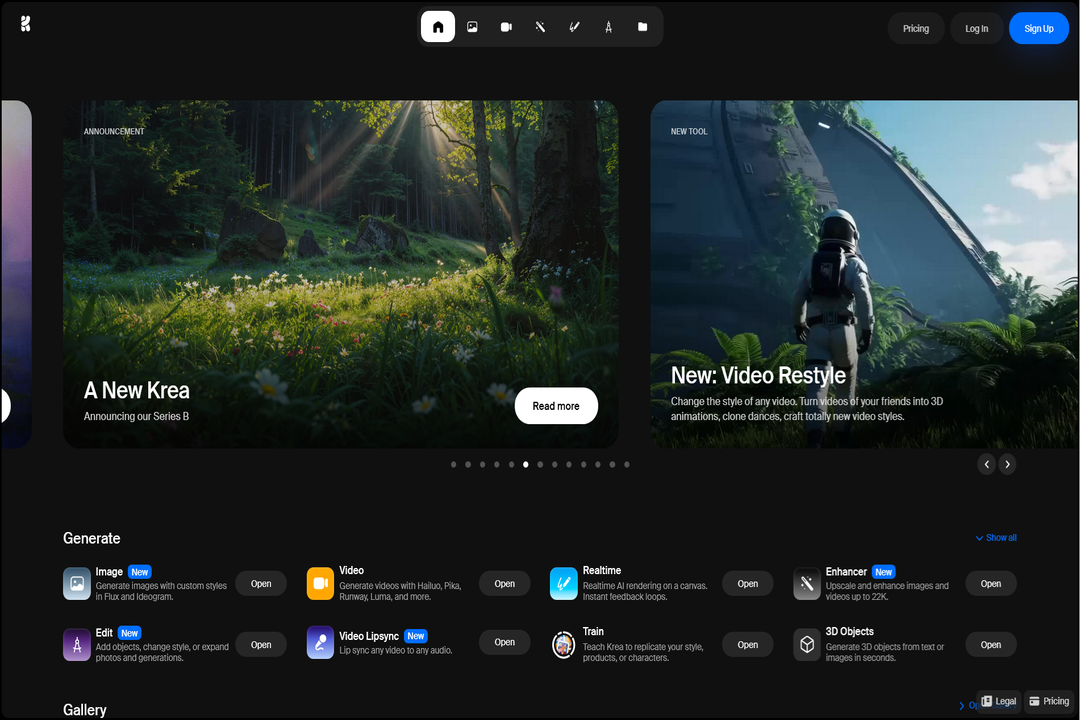
Task: Open the Realtime tool via Open button
Action: click(747, 584)
